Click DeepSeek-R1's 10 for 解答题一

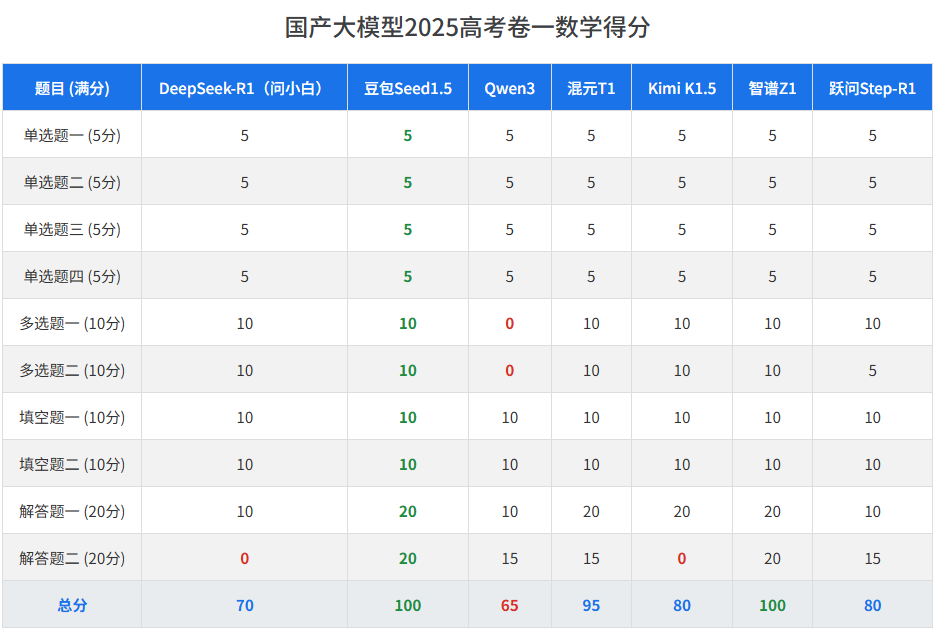[x=245, y=511]
